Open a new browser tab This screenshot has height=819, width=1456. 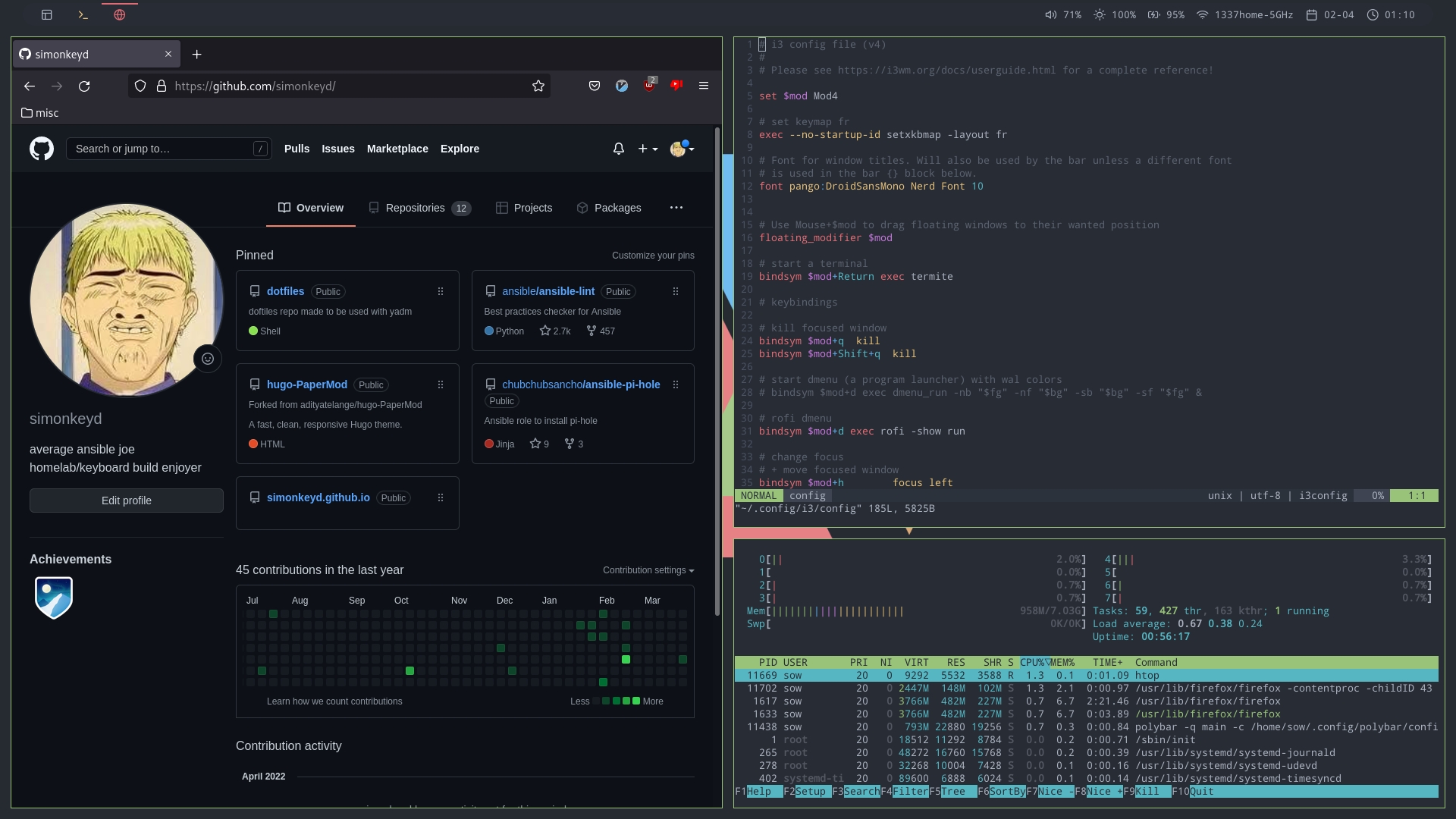(x=197, y=55)
